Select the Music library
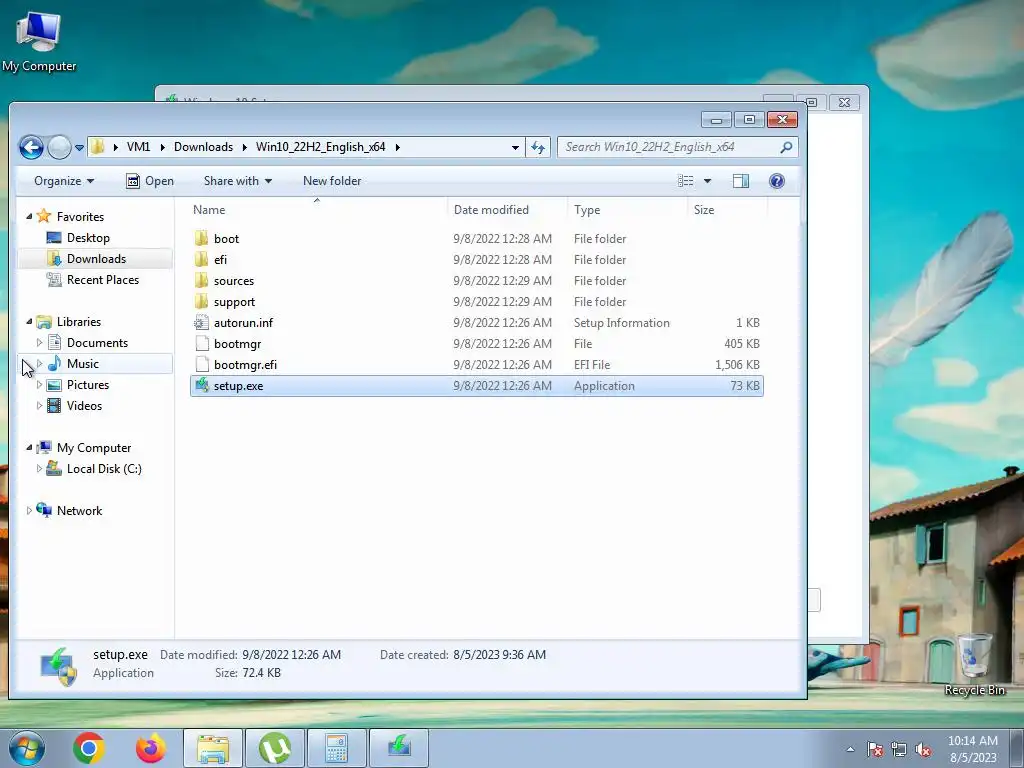Screen dimensions: 1024x768 (x=82, y=364)
